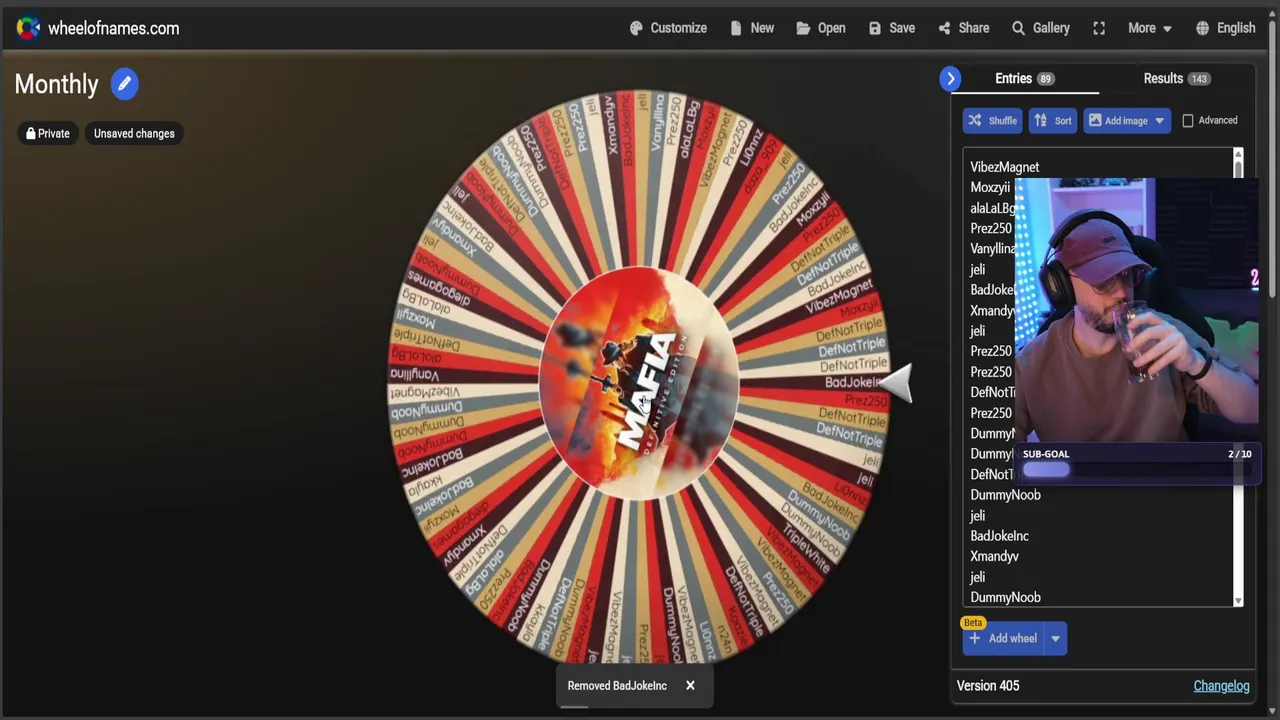Screen dimensions: 1280x720
Task: Switch to the Results tab
Action: [1176, 78]
